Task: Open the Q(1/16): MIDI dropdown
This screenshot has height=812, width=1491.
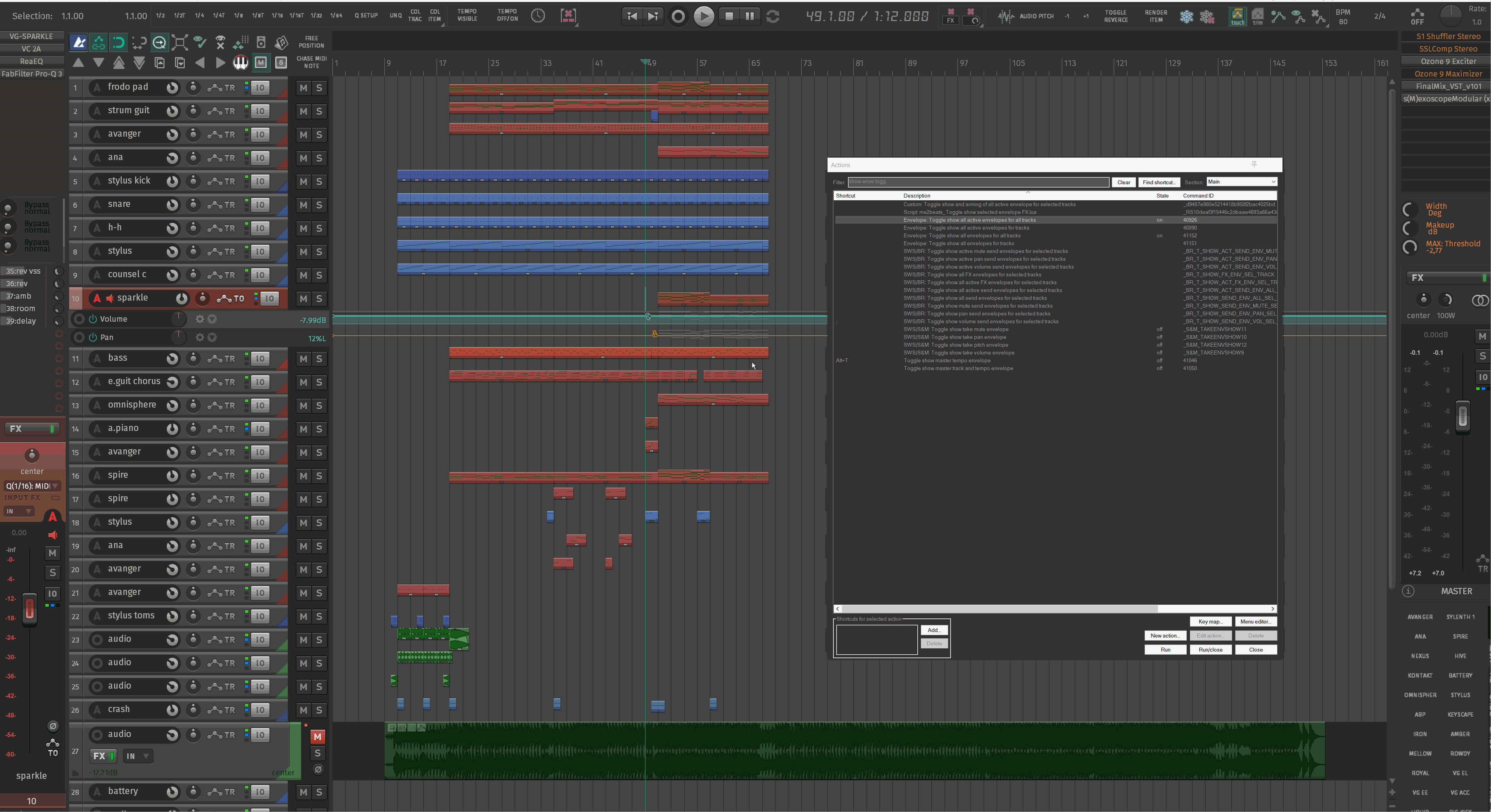Action: pos(32,486)
